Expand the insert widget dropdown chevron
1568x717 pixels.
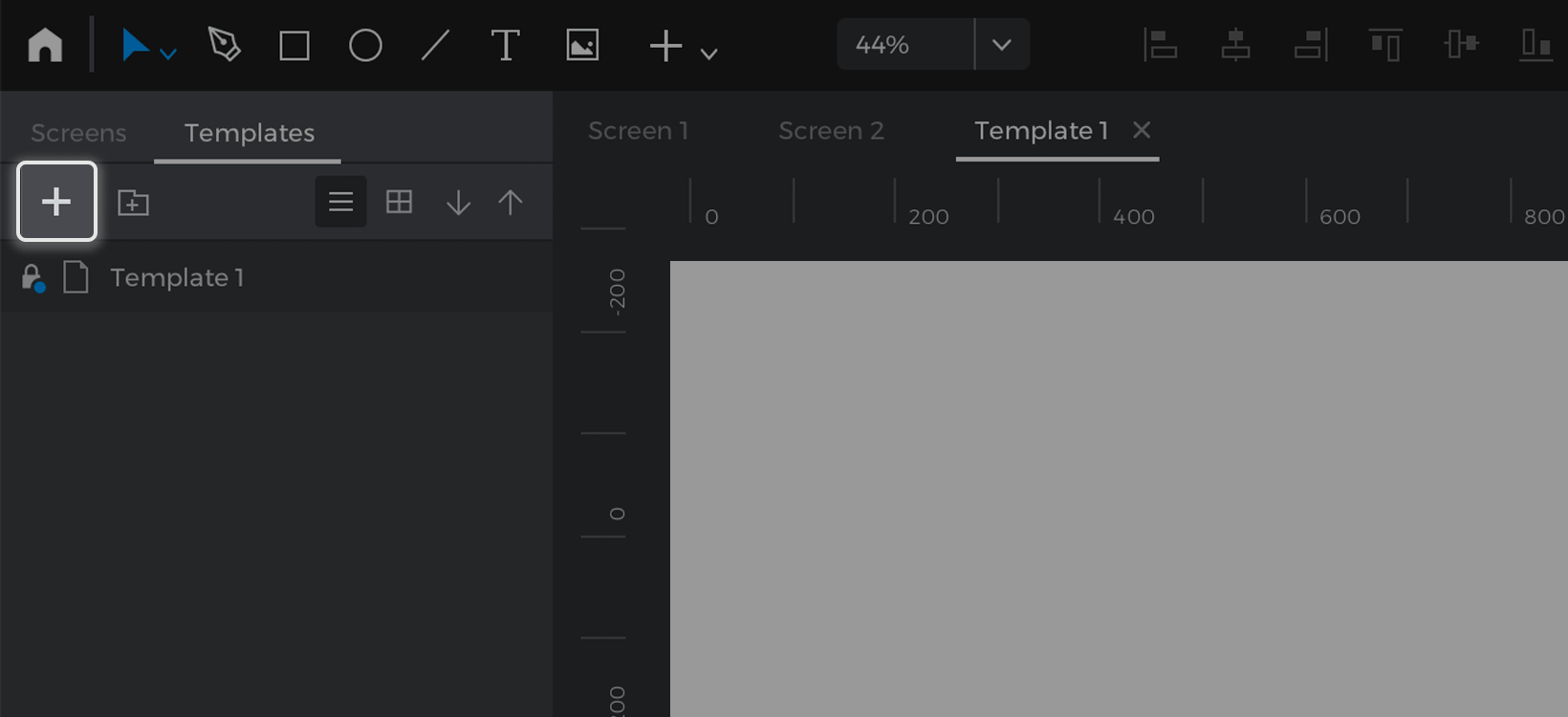(708, 54)
